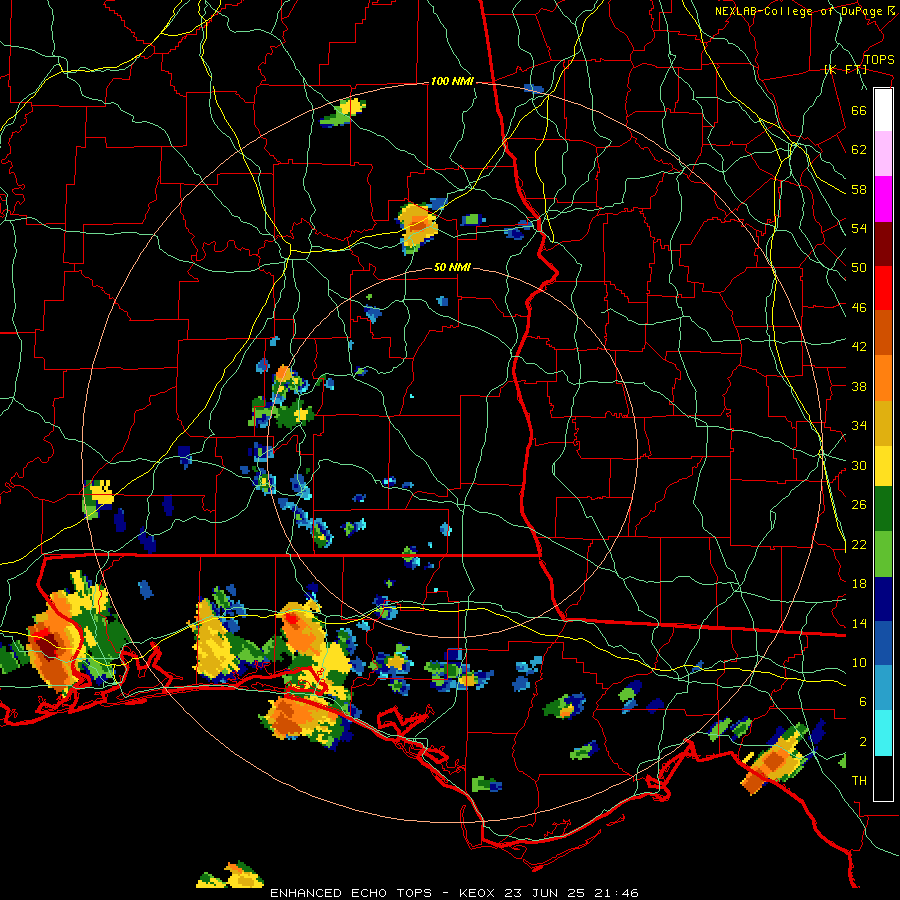Click the legend value "38"
This screenshot has width=900, height=900.
coord(859,386)
